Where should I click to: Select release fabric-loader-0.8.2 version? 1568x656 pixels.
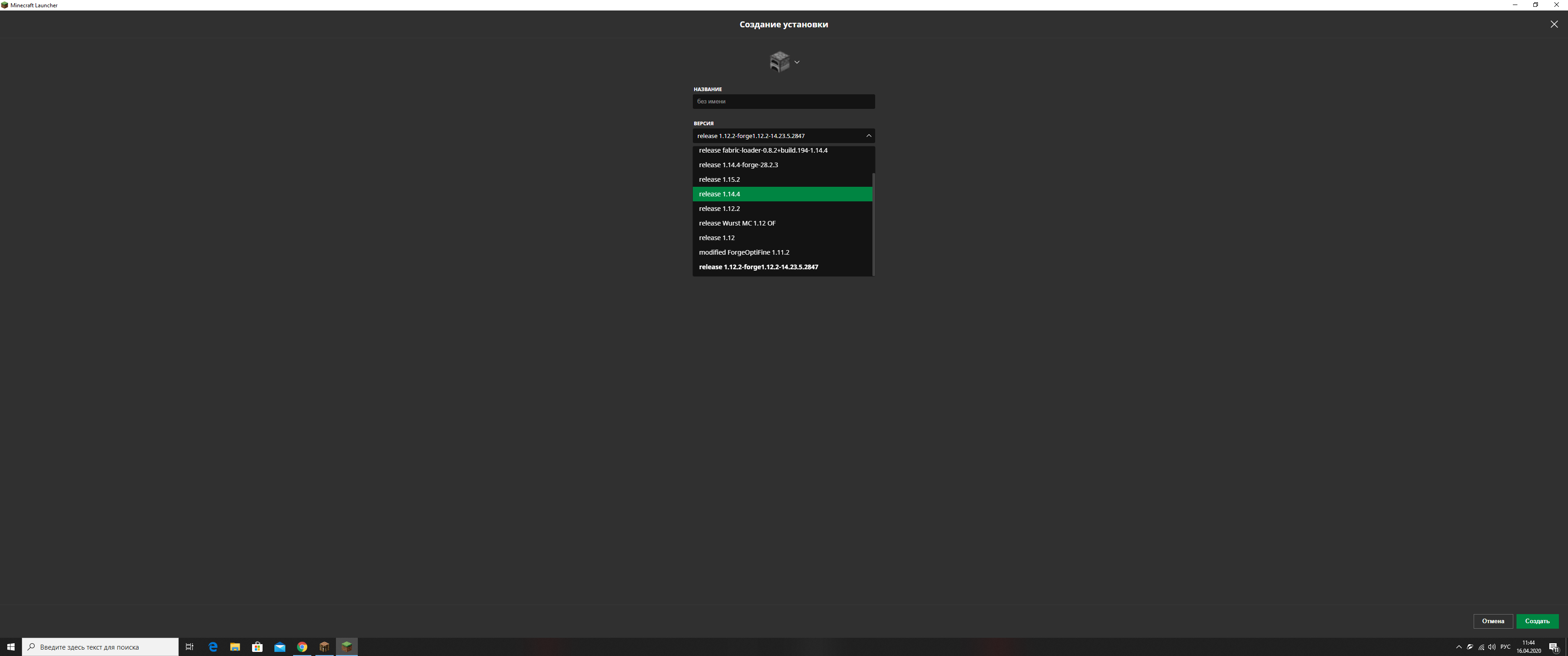click(x=763, y=150)
